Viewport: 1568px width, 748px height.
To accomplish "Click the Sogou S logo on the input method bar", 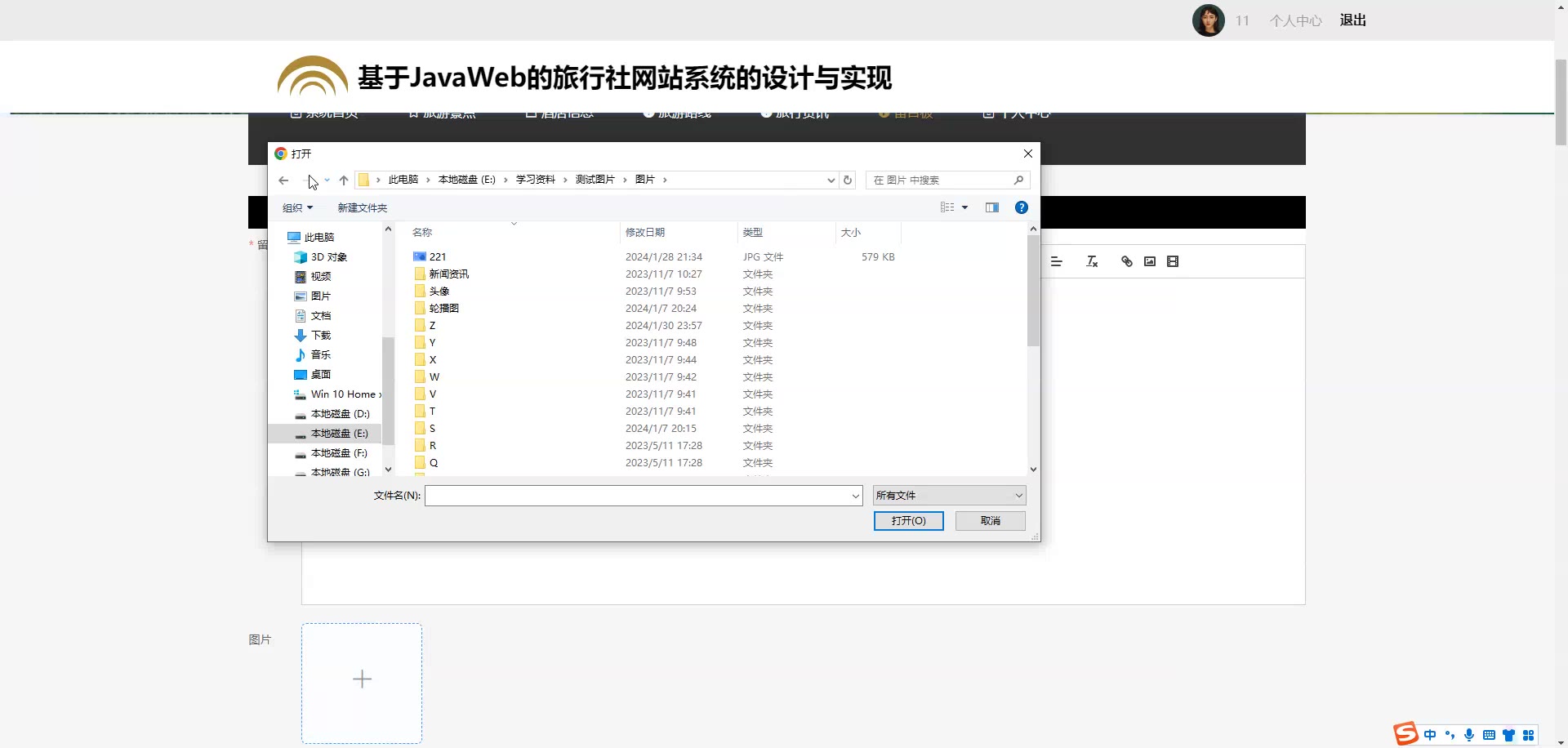I will (x=1405, y=734).
